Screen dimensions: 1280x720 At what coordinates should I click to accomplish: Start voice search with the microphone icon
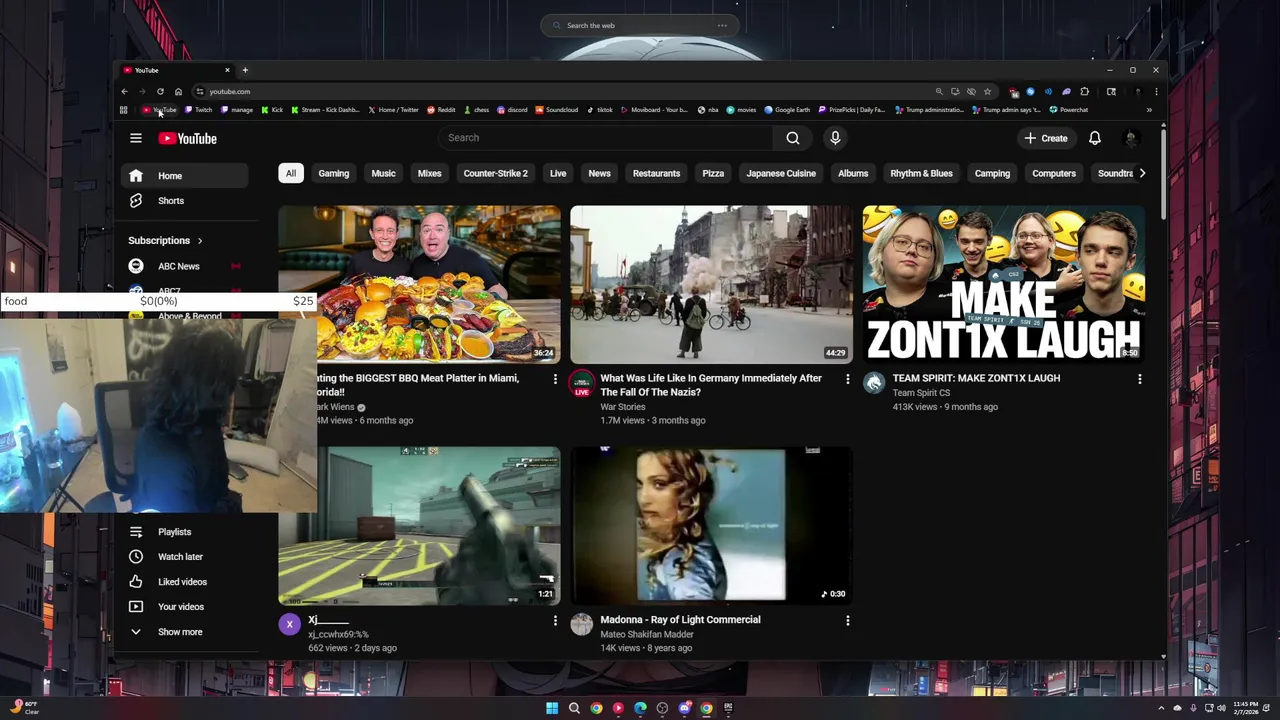(x=835, y=138)
